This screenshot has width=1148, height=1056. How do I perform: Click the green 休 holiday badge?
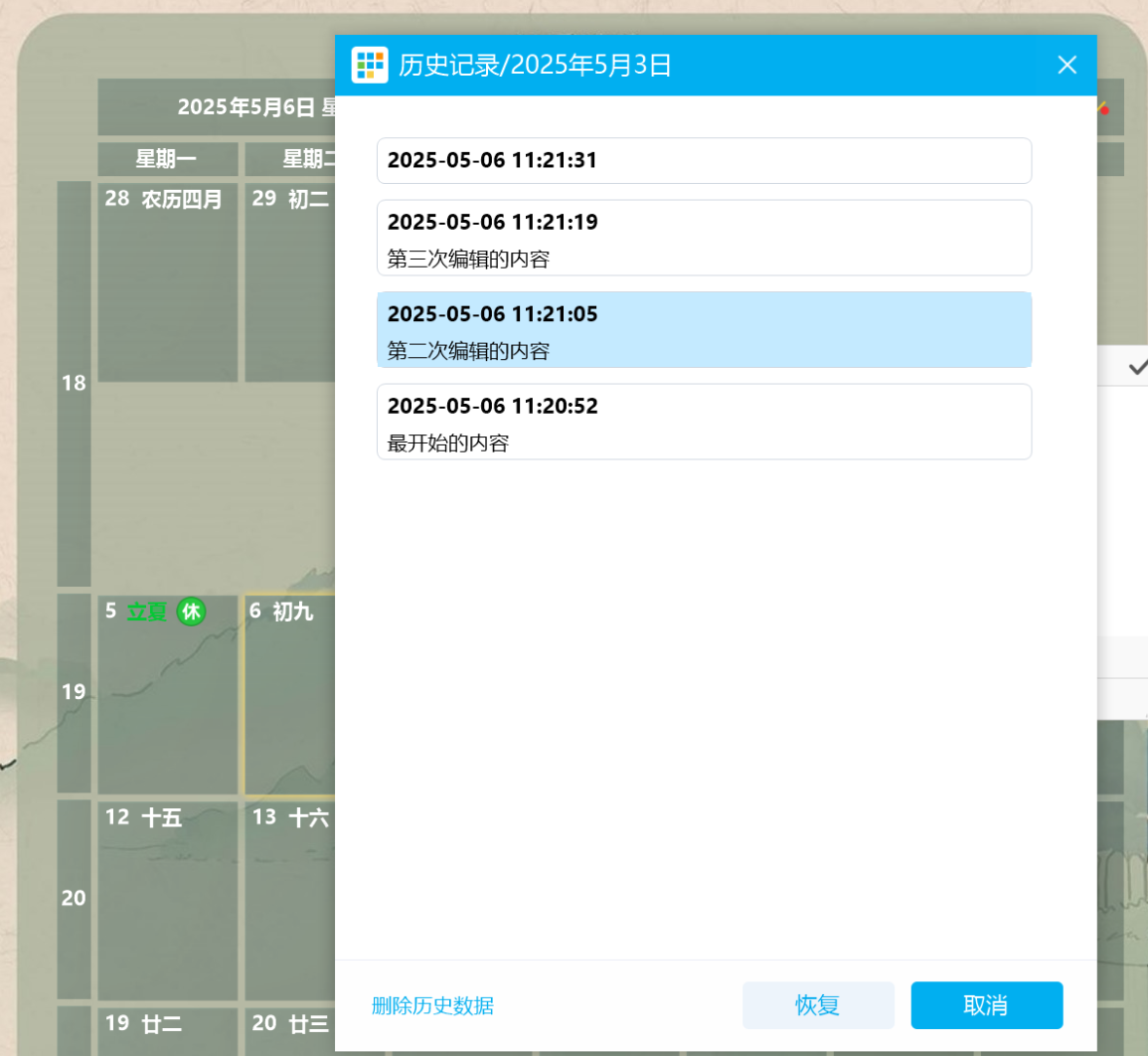point(191,612)
